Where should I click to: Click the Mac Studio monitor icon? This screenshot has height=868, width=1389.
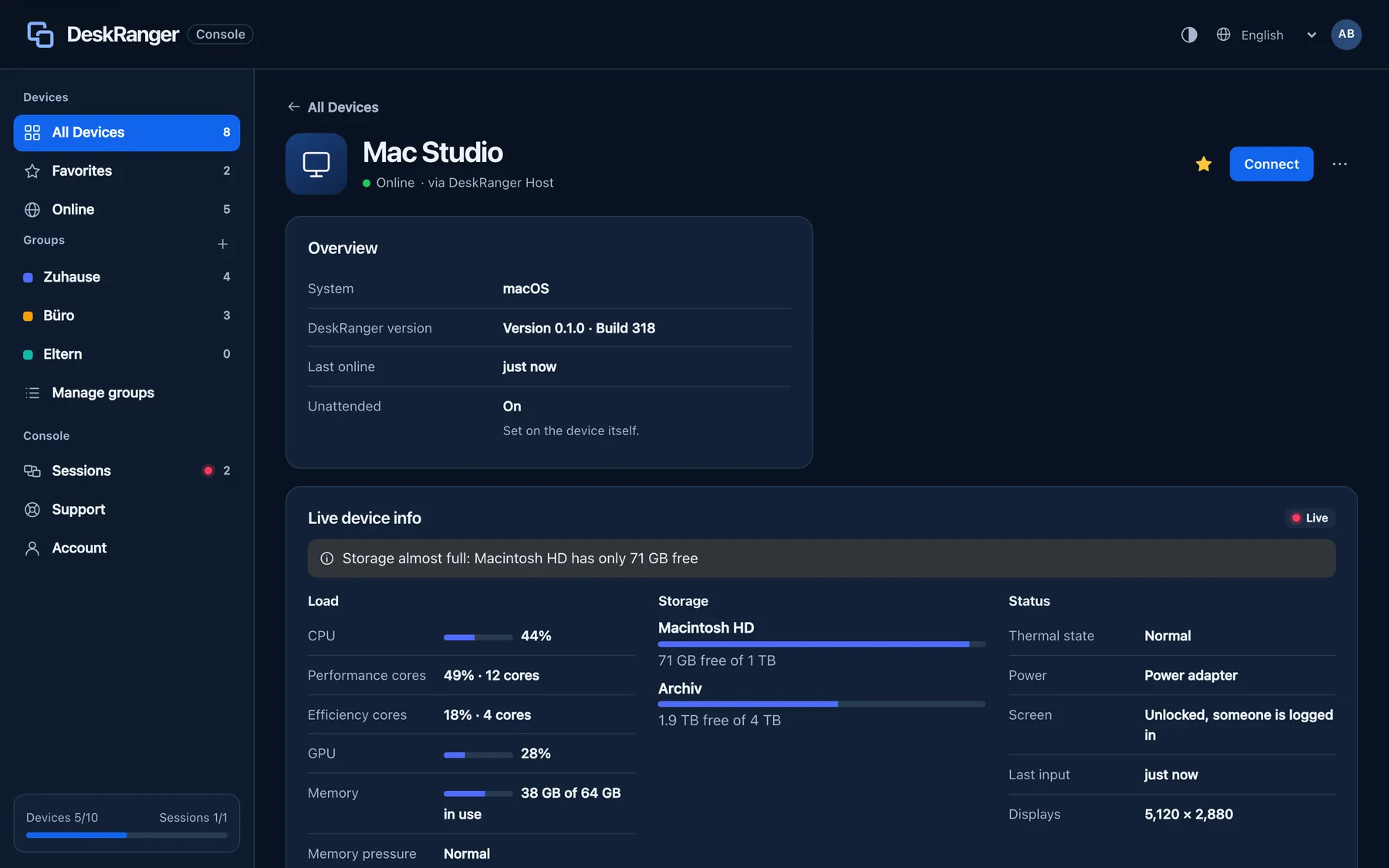coord(316,164)
